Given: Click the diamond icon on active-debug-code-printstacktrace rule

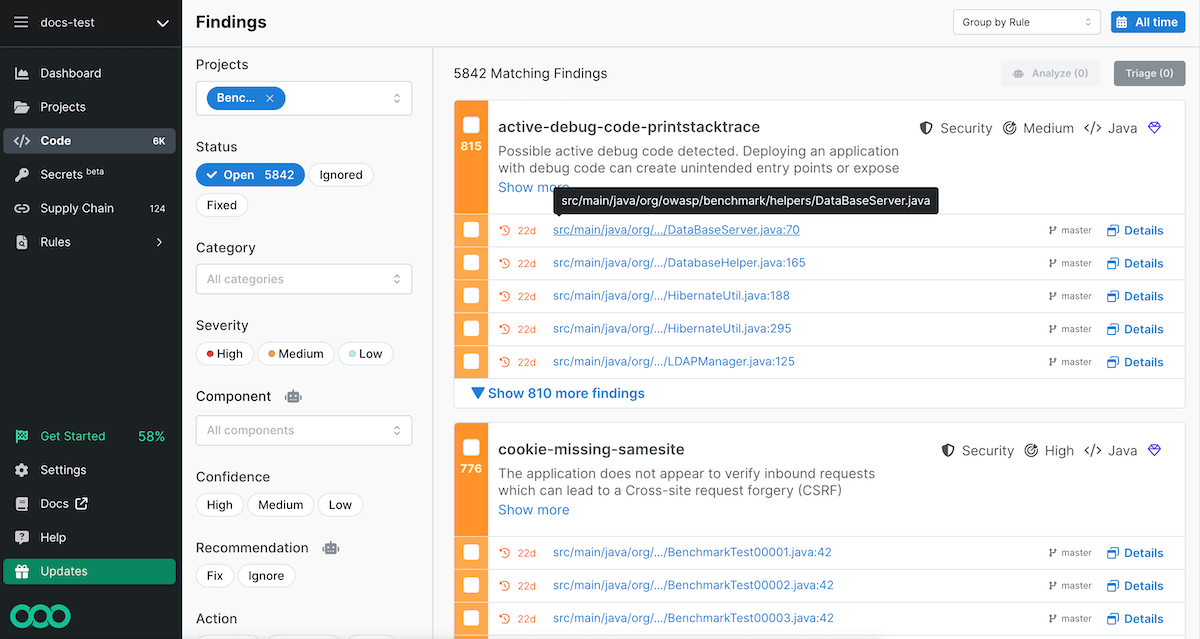Looking at the screenshot, I should (x=1155, y=128).
